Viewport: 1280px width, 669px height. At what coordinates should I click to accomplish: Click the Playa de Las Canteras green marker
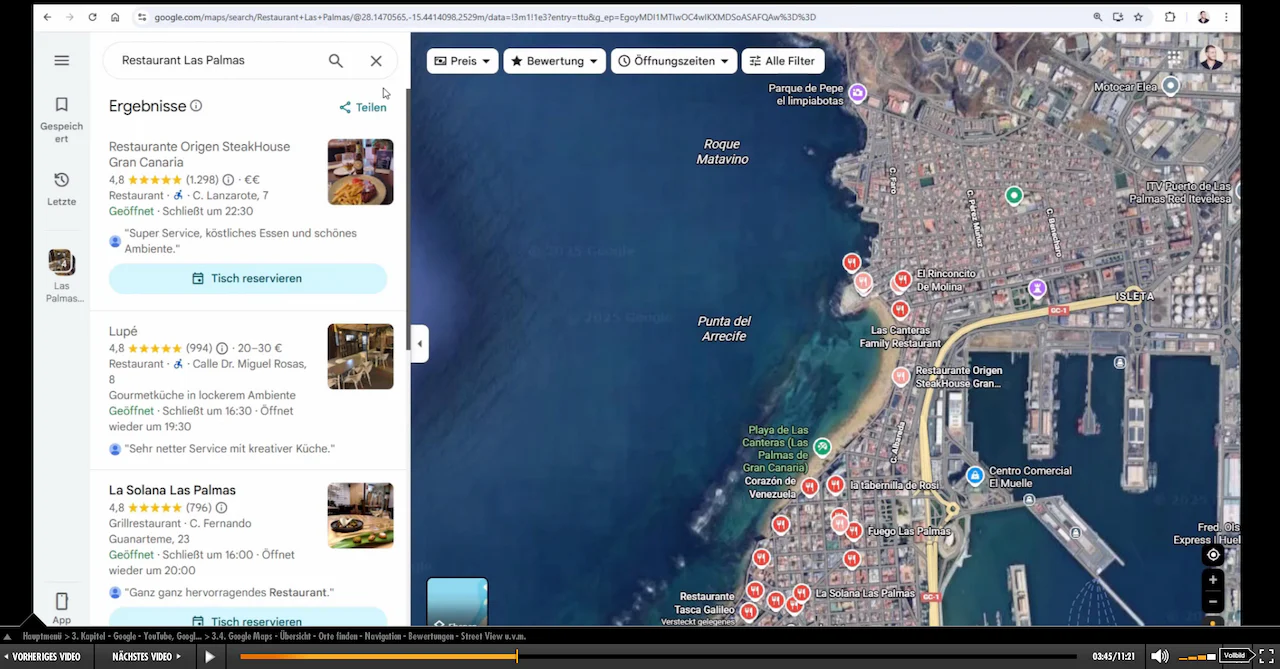coord(822,447)
